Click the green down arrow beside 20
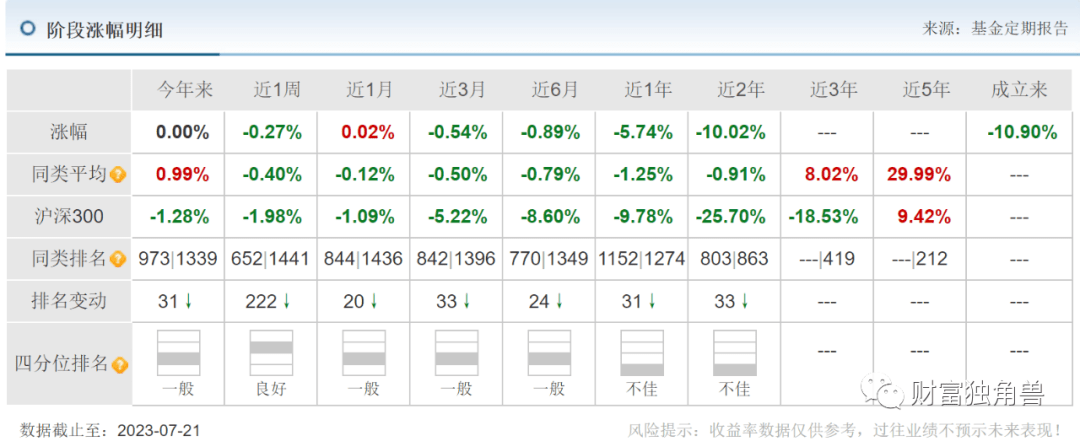 (374, 302)
